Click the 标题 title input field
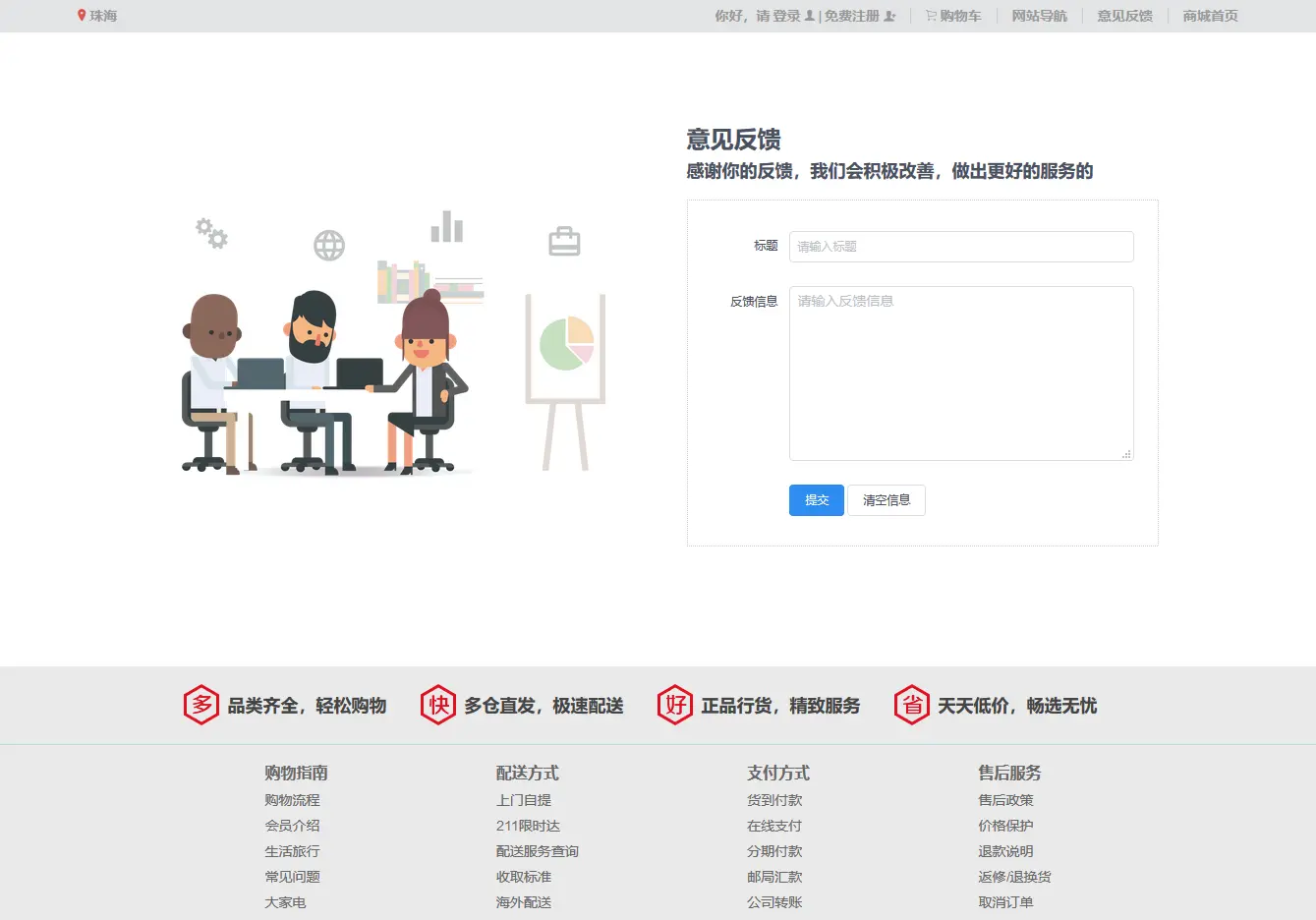The image size is (1316, 920). (960, 246)
